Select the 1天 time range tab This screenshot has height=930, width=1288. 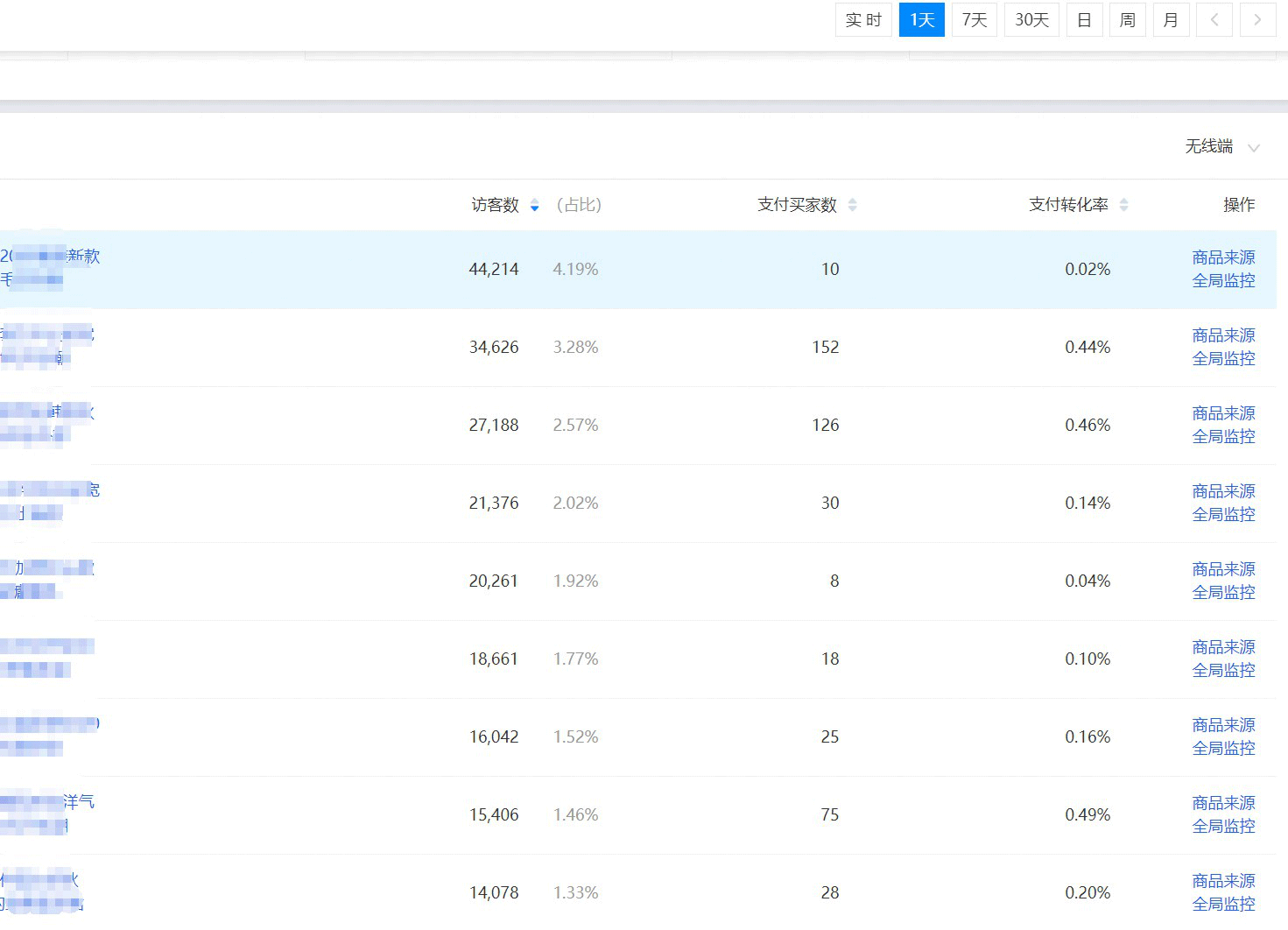pyautogui.click(x=921, y=20)
